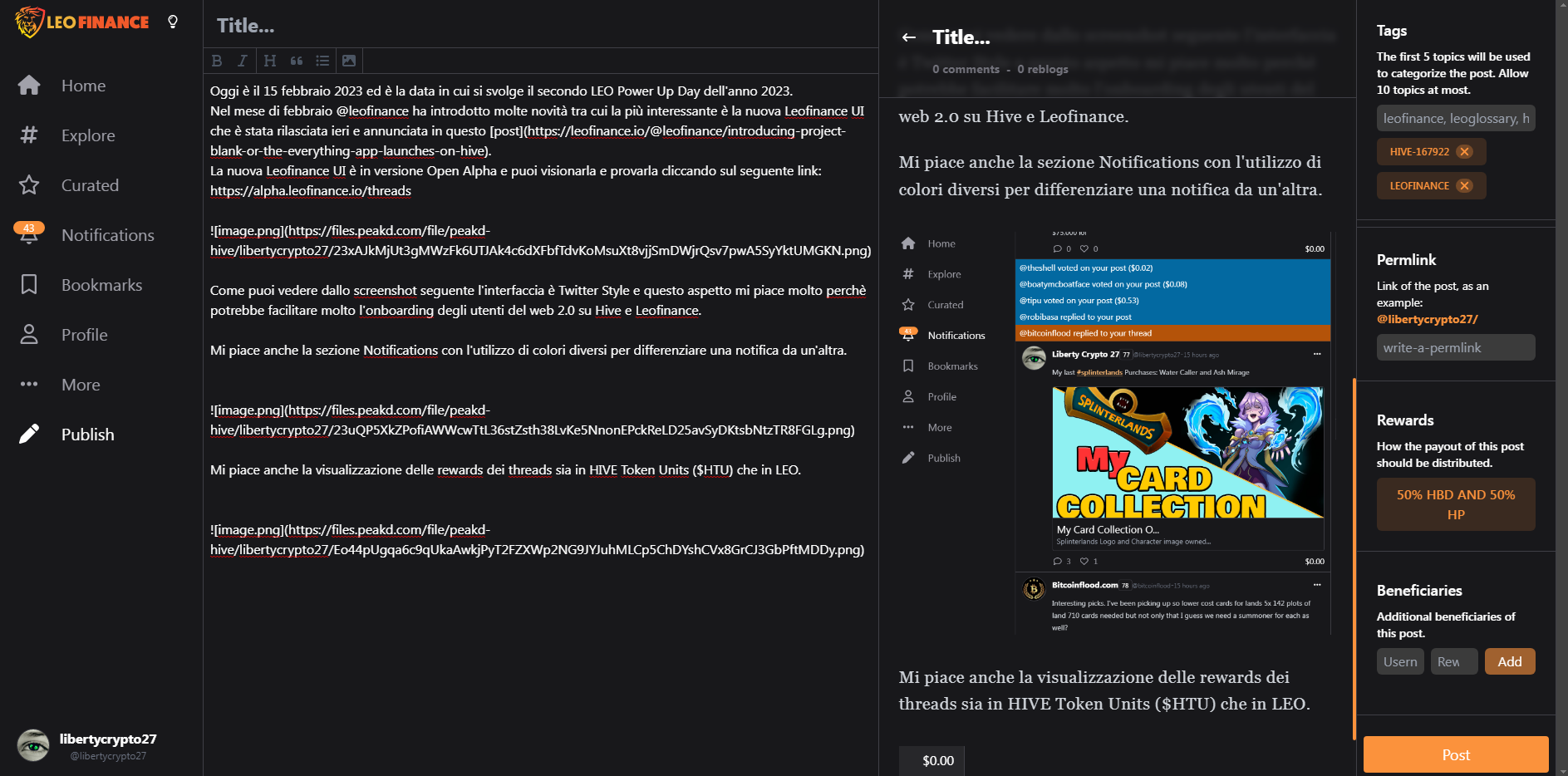Click the Curated star icon
Screen dimensions: 1568x776
pyautogui.click(x=29, y=184)
